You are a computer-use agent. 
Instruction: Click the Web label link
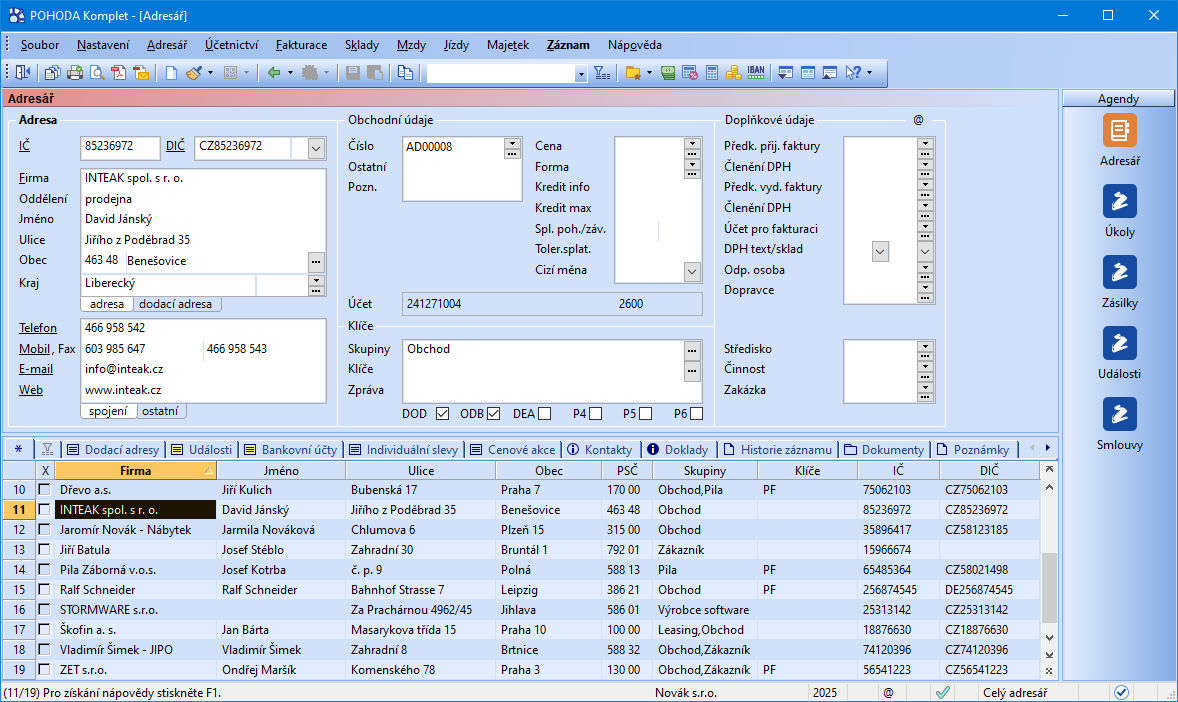(x=31, y=390)
